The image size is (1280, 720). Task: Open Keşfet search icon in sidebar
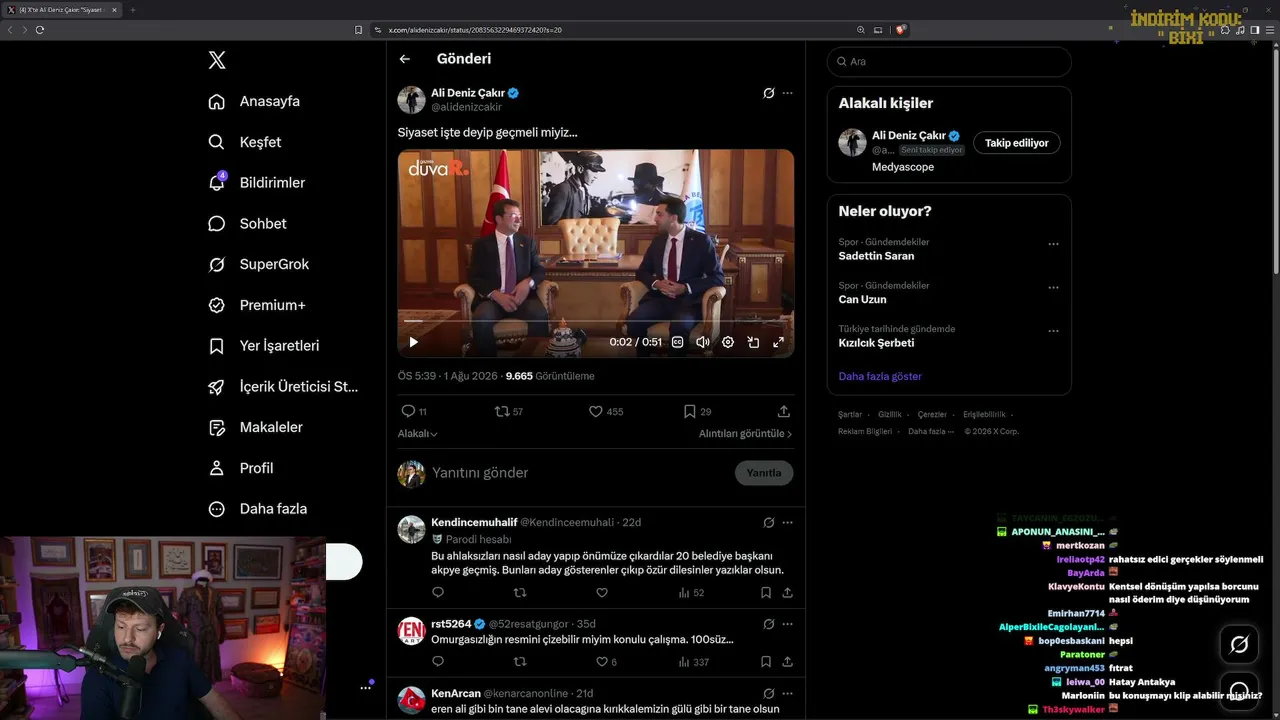tap(216, 142)
